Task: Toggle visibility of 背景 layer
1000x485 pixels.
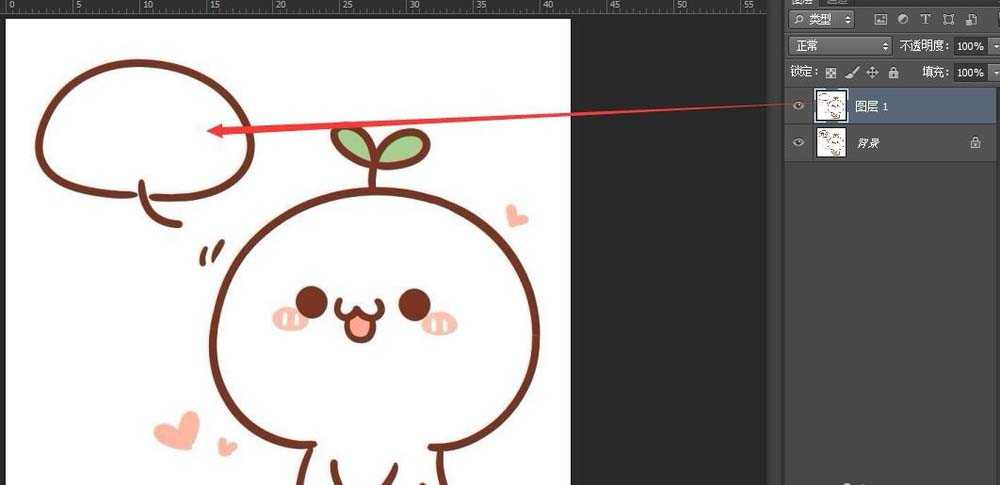Action: click(798, 143)
